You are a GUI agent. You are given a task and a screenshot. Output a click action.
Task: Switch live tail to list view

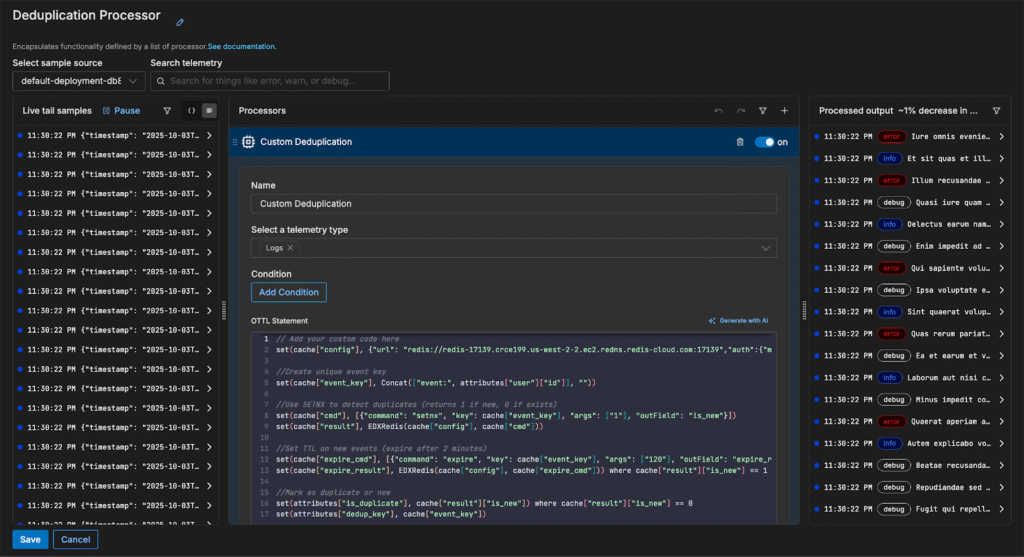coord(209,111)
